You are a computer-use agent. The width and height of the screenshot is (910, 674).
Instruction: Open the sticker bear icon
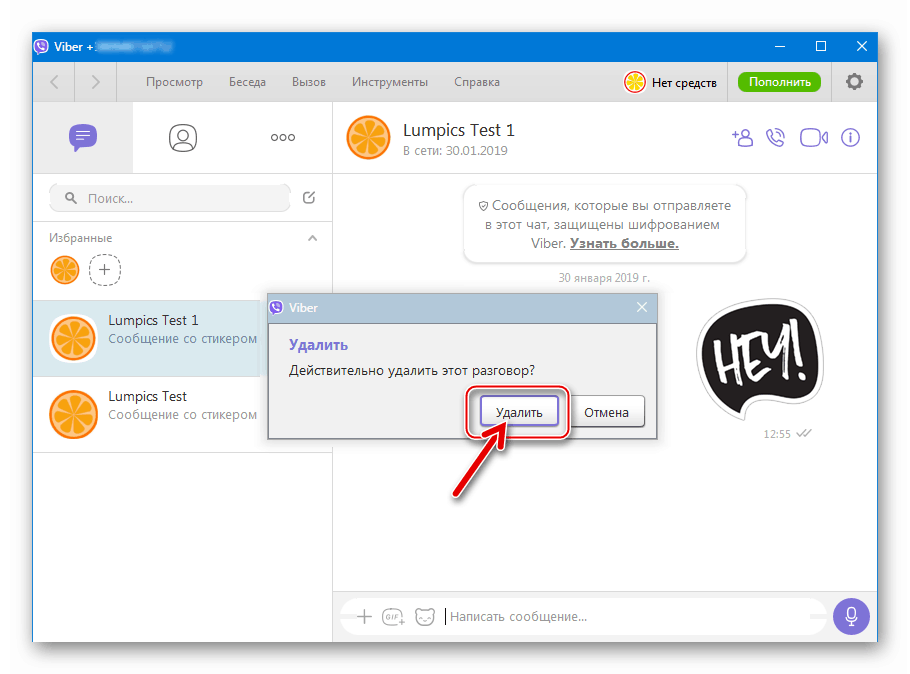(425, 617)
